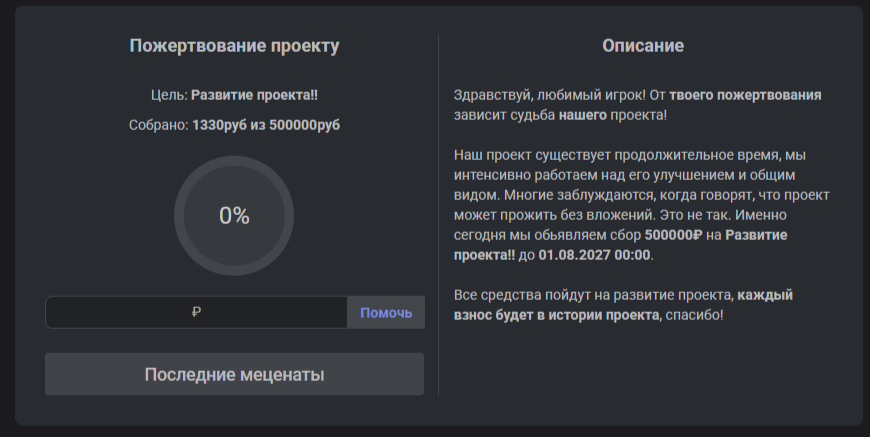Click the bold 500000₽ amount in description

(x=673, y=235)
